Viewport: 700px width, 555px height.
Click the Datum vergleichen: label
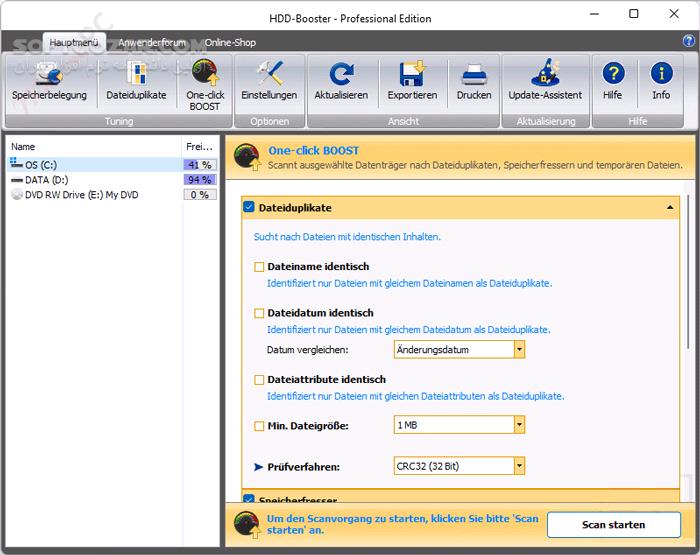pos(308,350)
